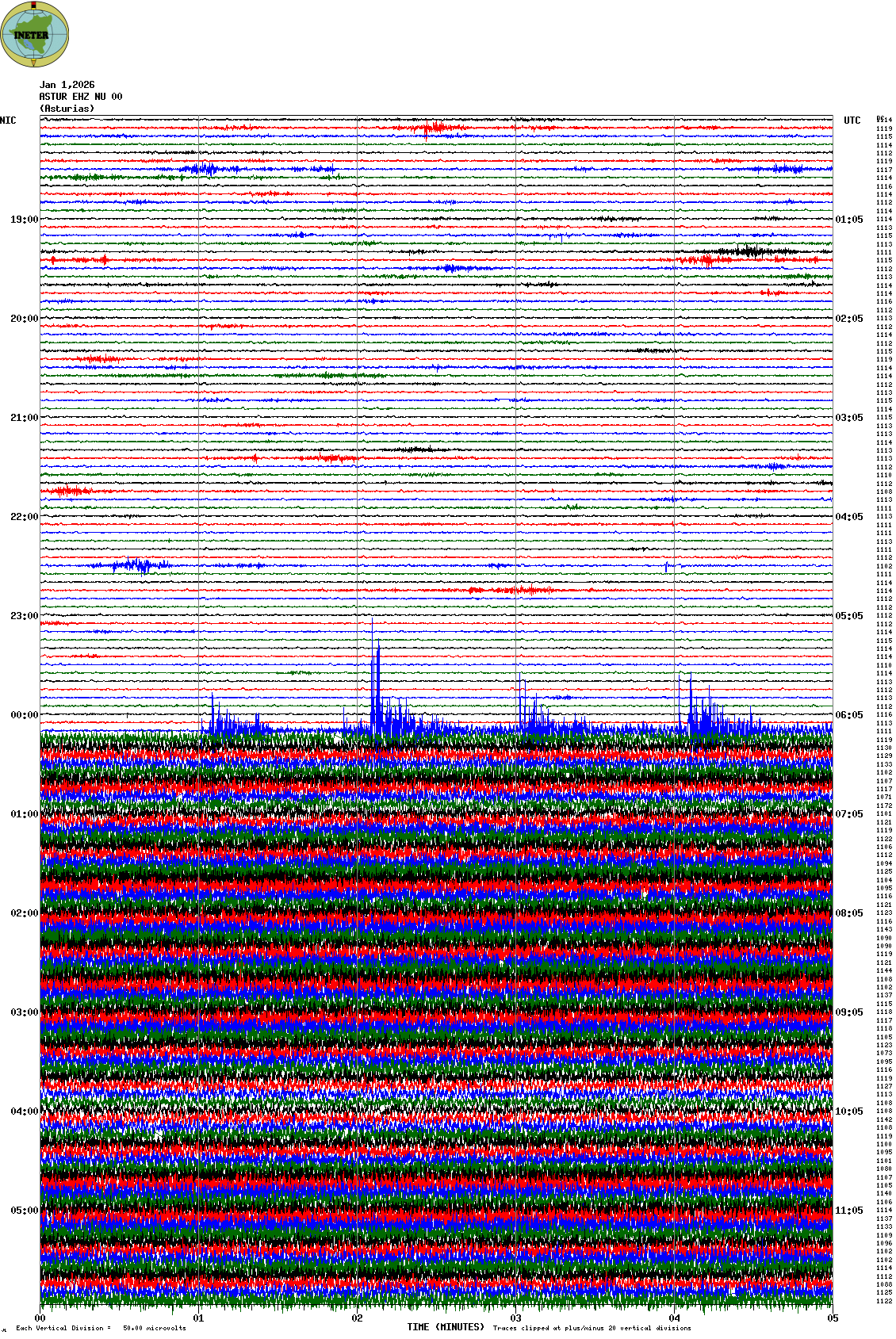Select the 19:00 local time marker
The width and height of the screenshot is (896, 1339).
pyautogui.click(x=24, y=220)
